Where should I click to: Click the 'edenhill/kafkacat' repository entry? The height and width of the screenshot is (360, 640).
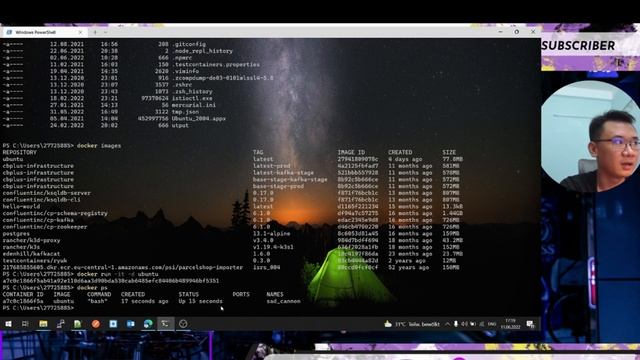coord(31,254)
